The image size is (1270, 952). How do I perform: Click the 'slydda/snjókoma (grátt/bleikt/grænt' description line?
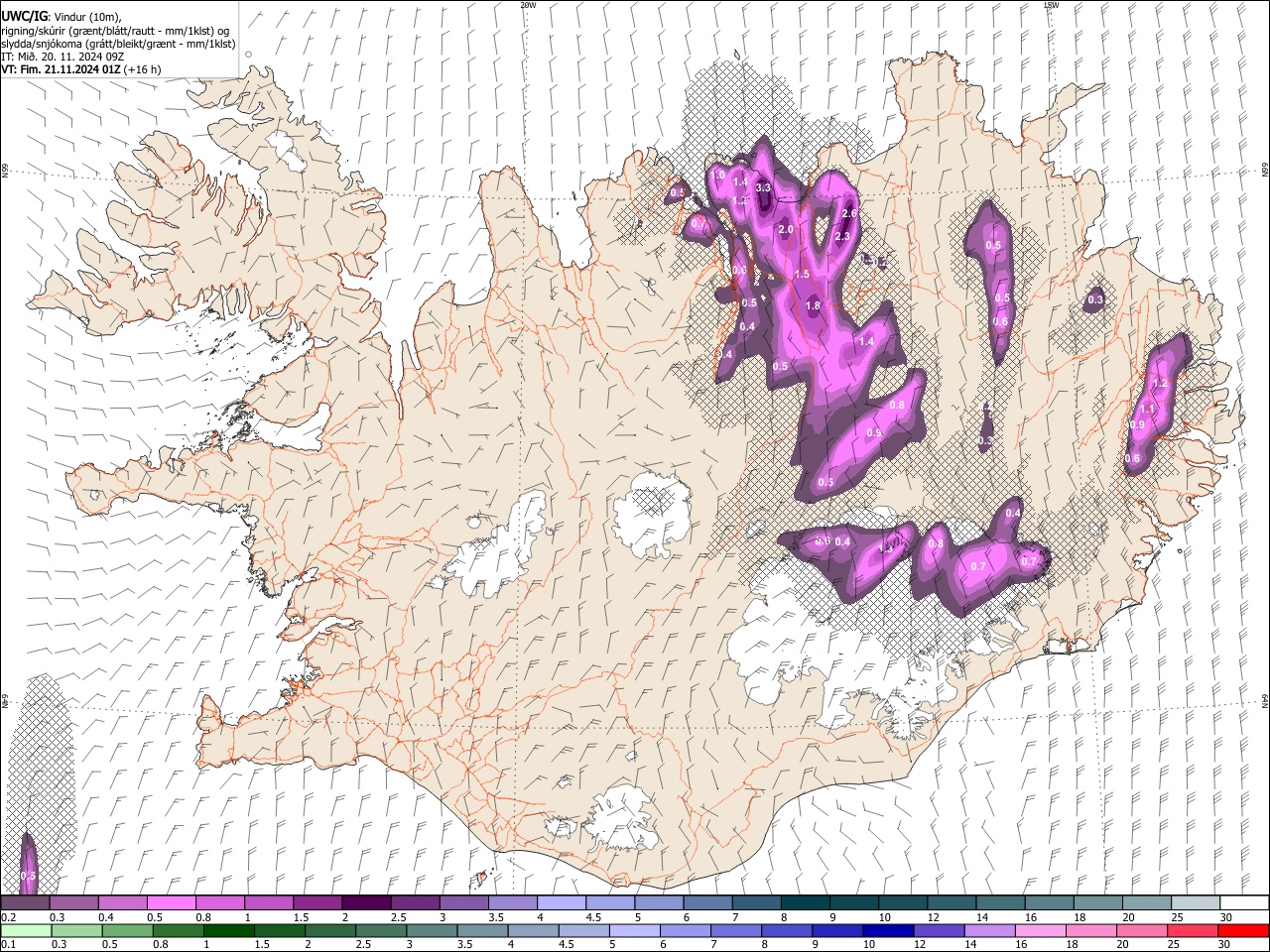118,44
